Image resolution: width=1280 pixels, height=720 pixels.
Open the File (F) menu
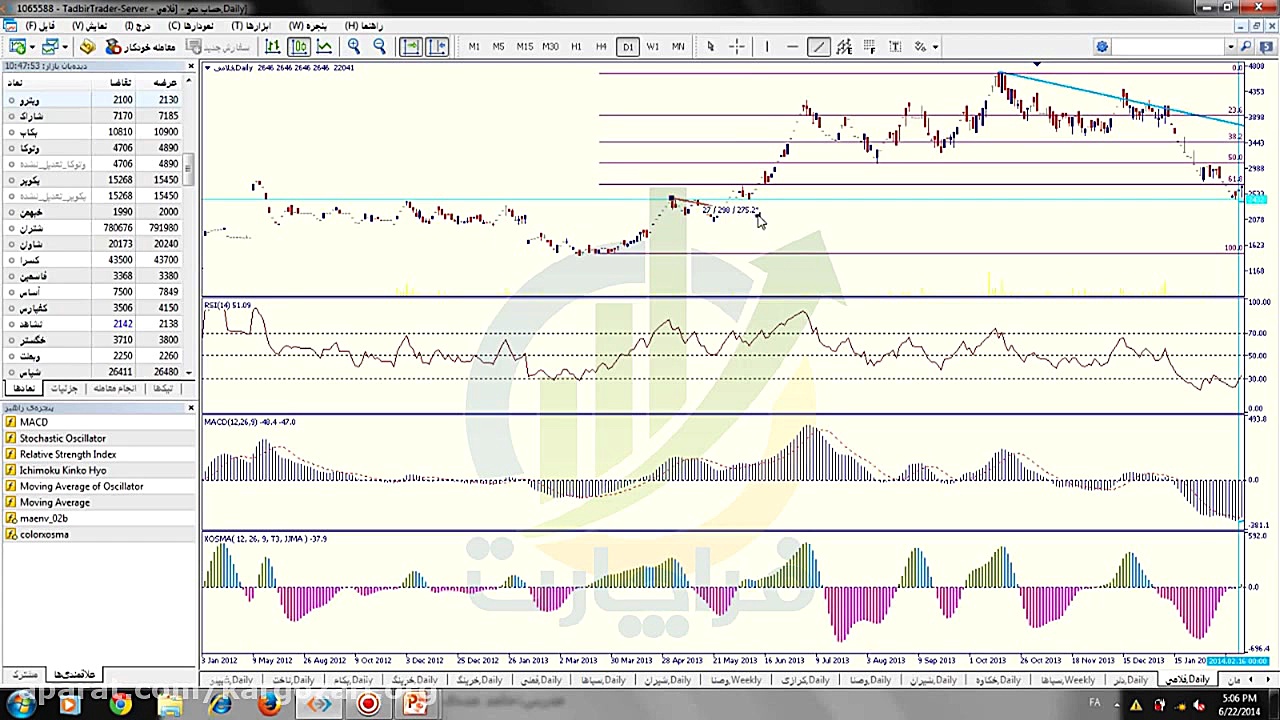click(x=41, y=25)
